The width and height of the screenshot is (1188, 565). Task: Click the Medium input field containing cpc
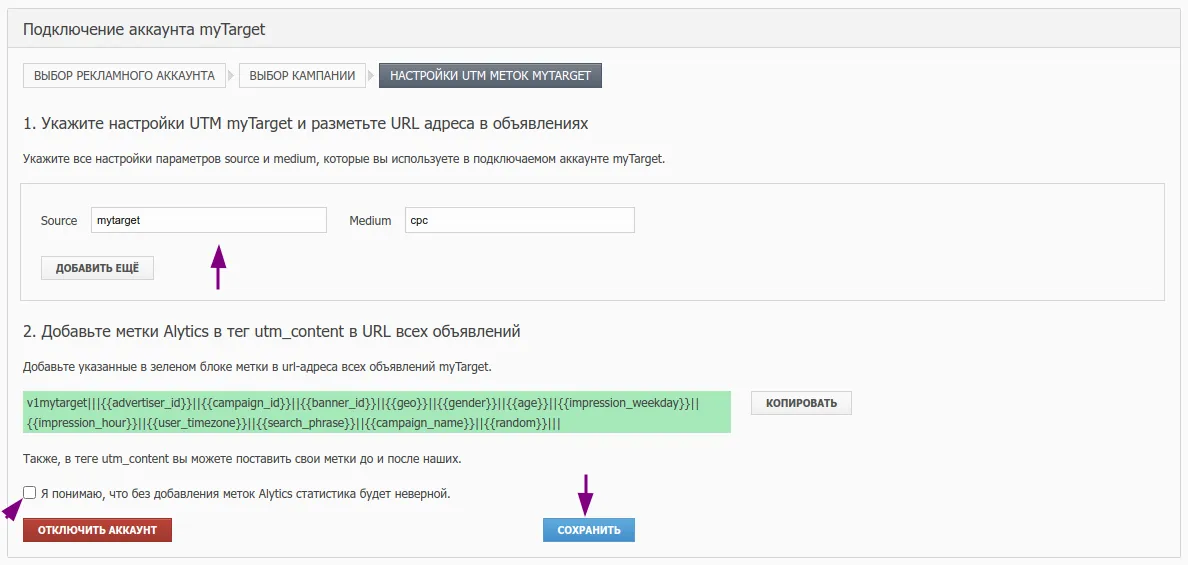(520, 220)
